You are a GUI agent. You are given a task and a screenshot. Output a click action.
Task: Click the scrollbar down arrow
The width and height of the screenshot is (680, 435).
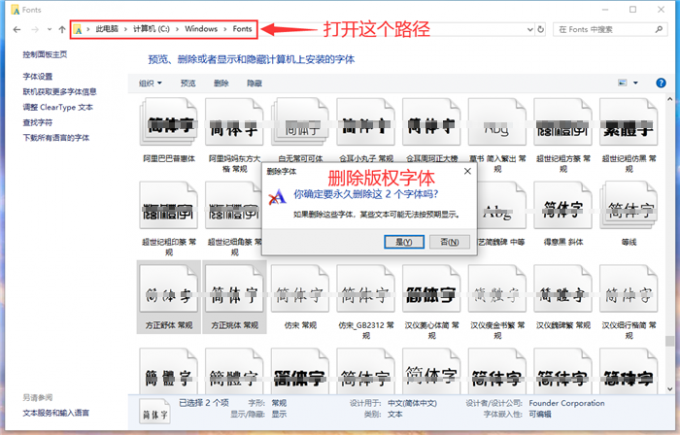click(x=670, y=389)
